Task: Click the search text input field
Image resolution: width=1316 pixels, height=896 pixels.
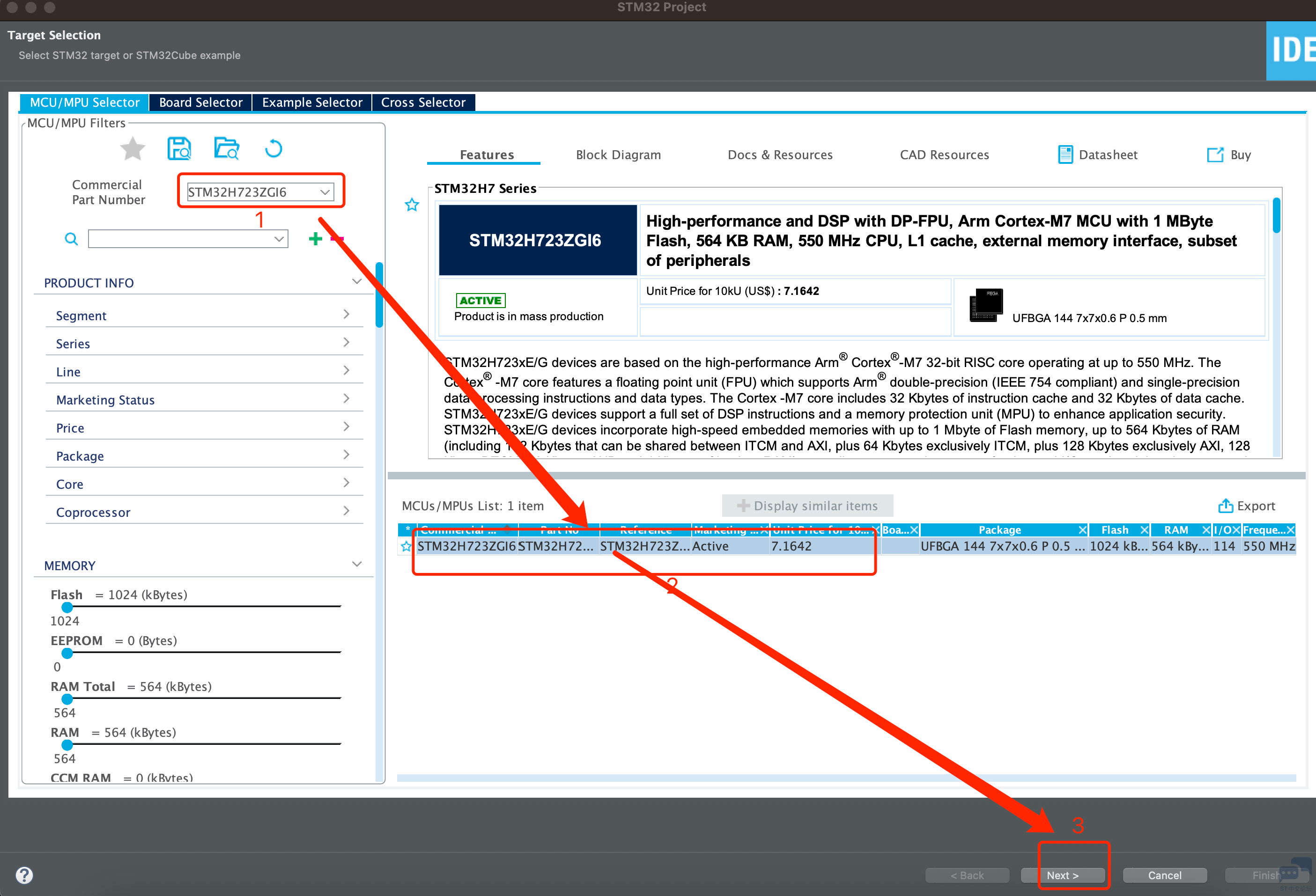Action: point(181,239)
